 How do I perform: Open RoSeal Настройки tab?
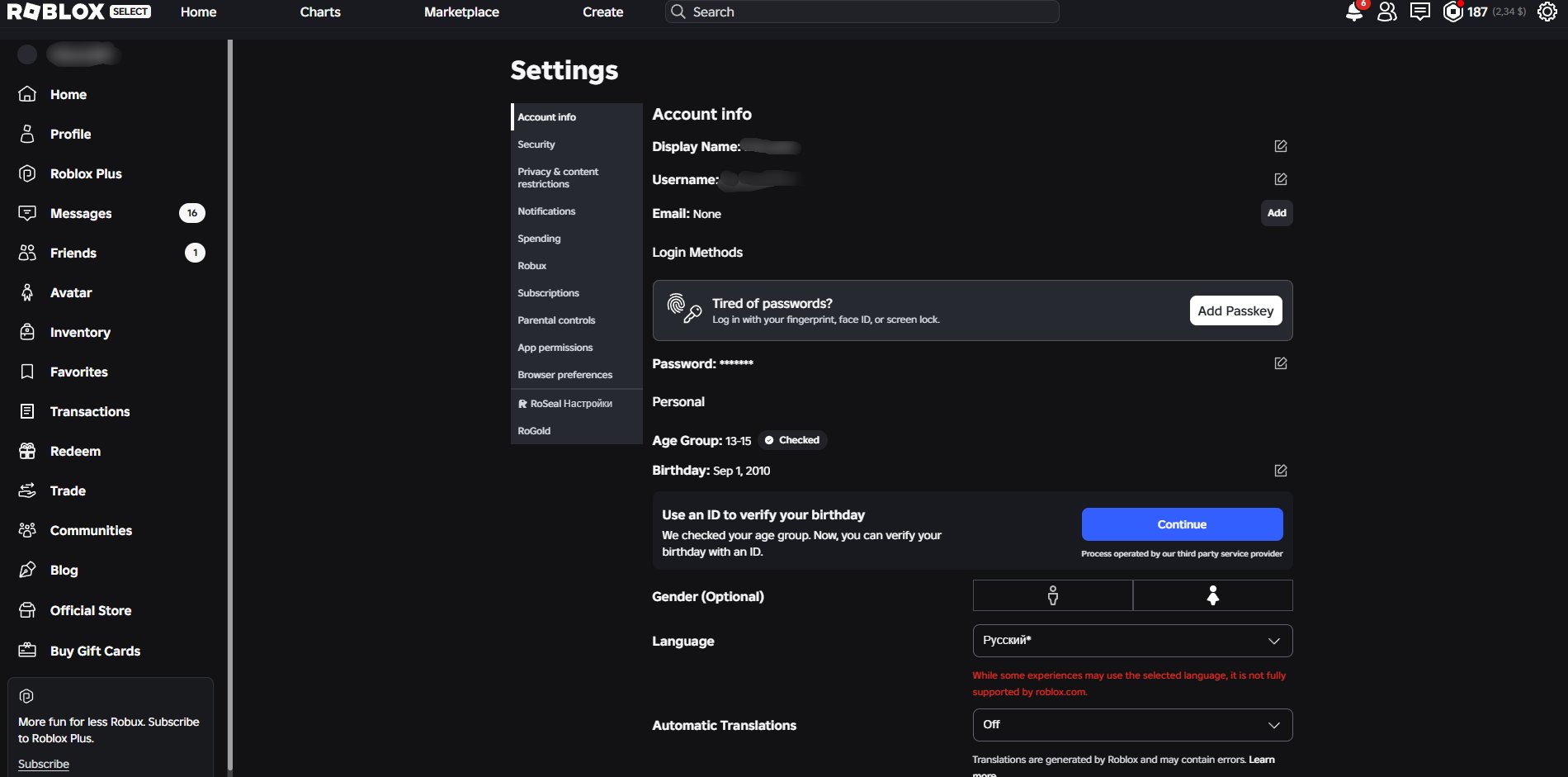[x=577, y=404]
